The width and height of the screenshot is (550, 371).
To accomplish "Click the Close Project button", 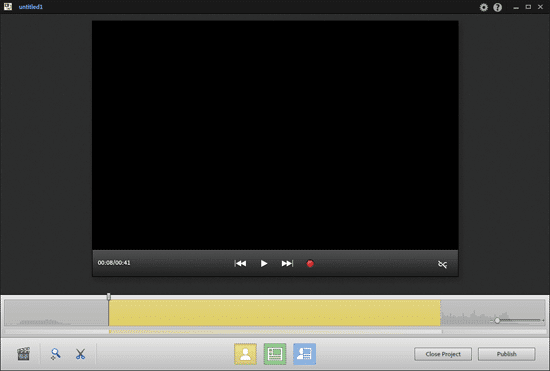I will pyautogui.click(x=443, y=354).
